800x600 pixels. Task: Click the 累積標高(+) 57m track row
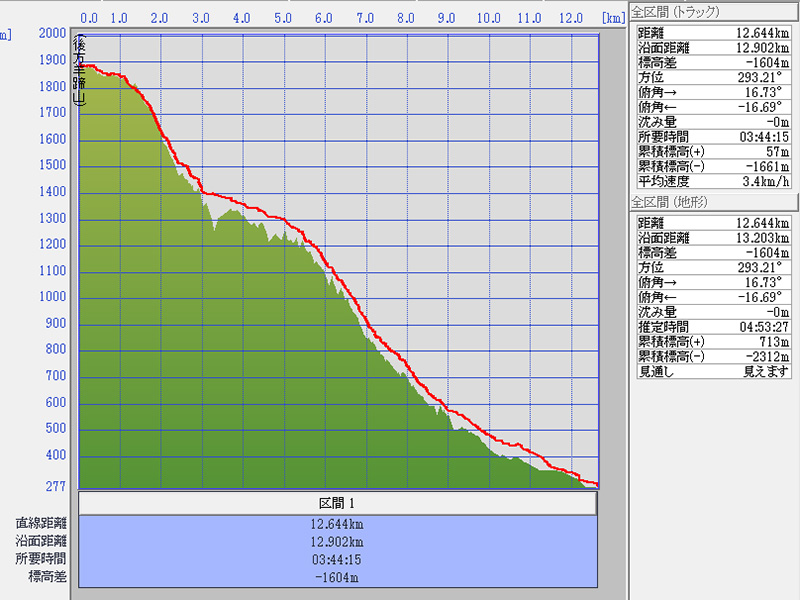tap(714, 151)
